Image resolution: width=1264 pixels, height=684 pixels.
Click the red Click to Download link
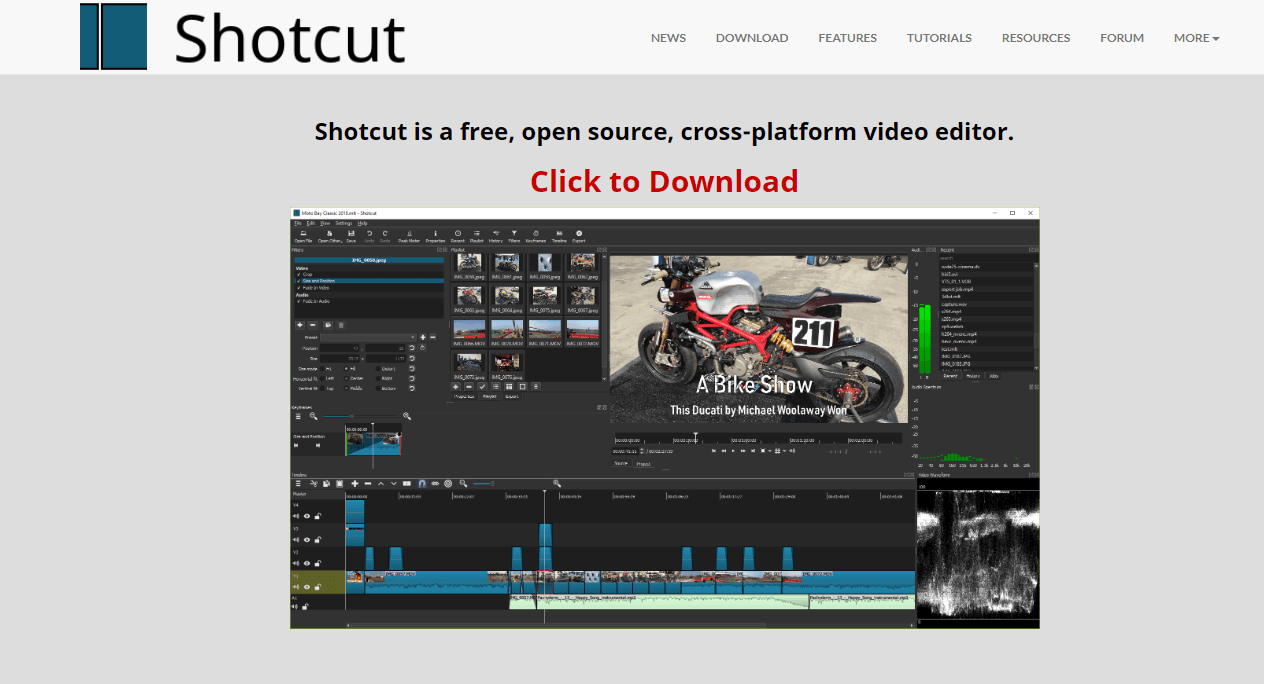664,181
